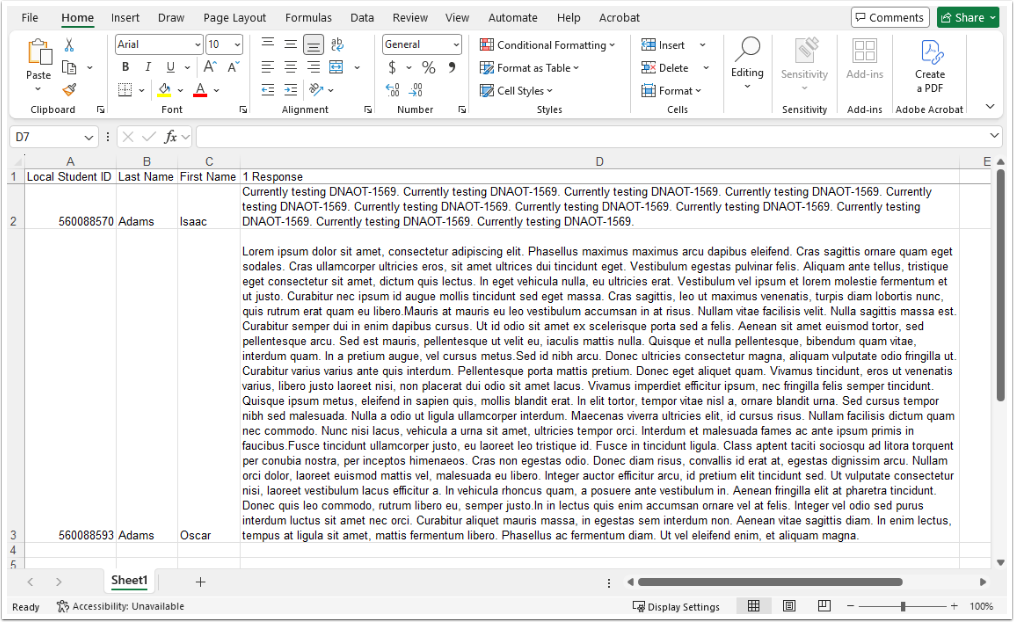This screenshot has width=1014, height=622.
Task: Switch to the Data tab
Action: [362, 17]
